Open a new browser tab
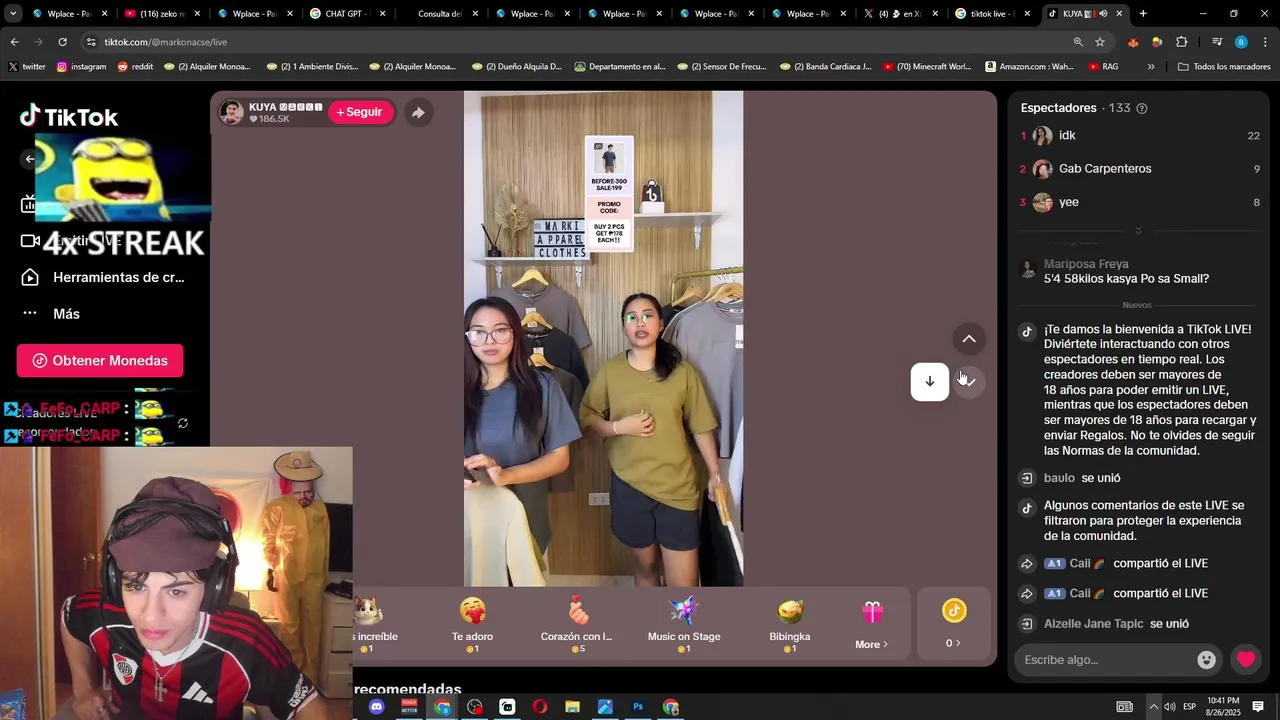 click(x=1143, y=14)
